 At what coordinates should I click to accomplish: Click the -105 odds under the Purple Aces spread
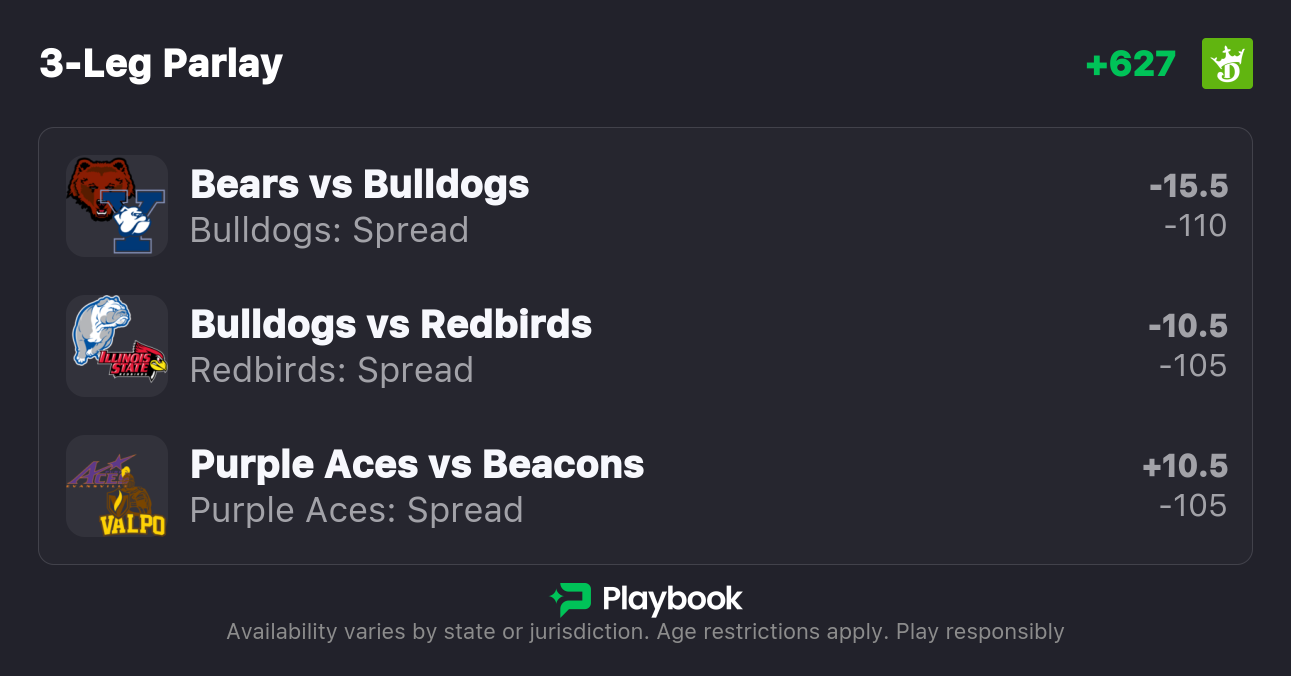1193,506
